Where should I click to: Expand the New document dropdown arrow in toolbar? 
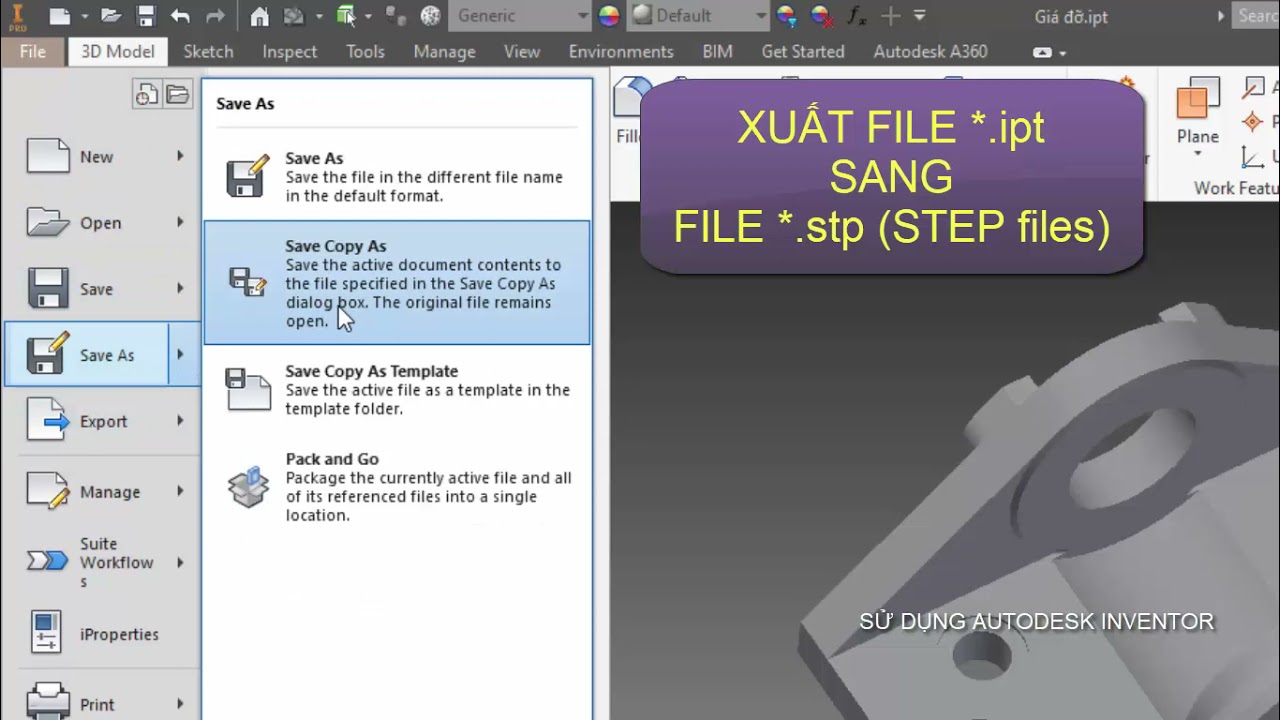(x=84, y=16)
